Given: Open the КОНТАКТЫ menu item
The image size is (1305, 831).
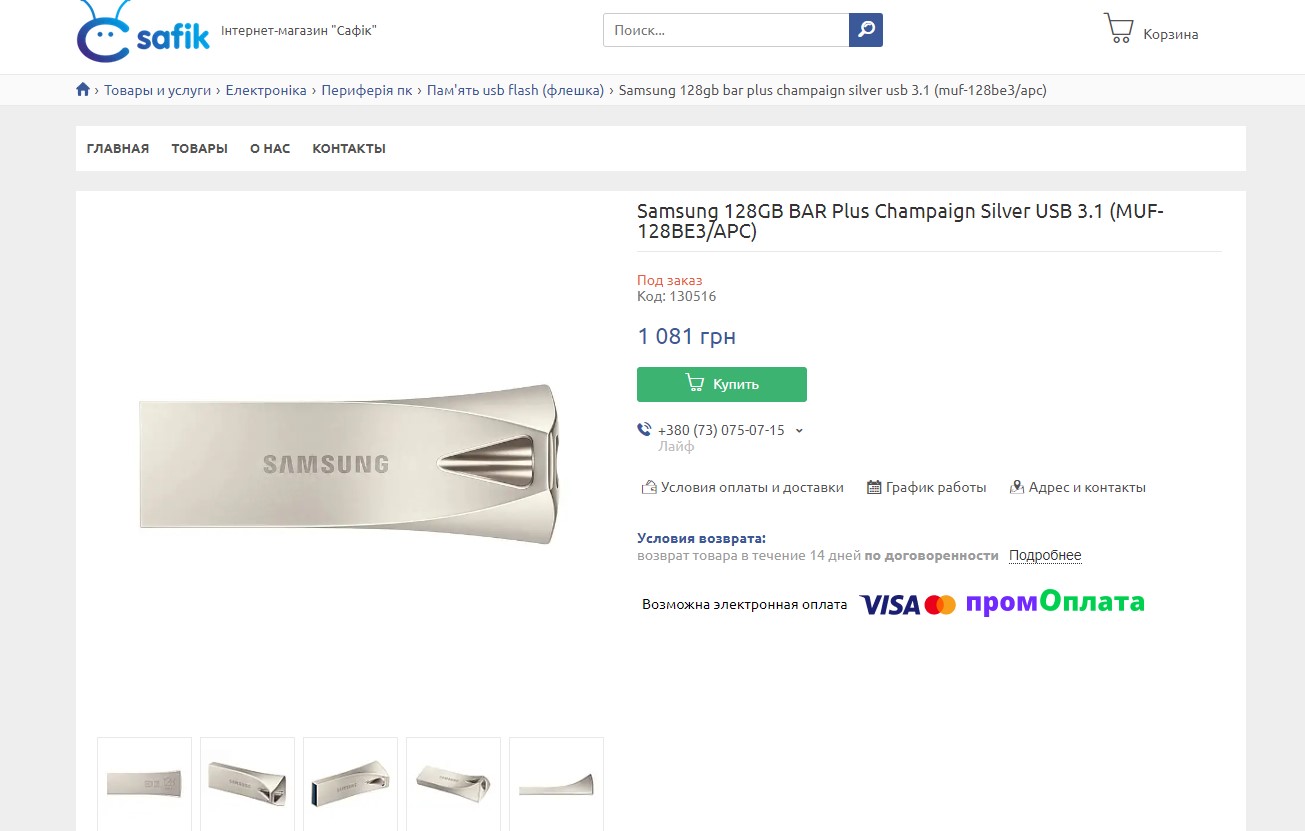Looking at the screenshot, I should tap(349, 149).
